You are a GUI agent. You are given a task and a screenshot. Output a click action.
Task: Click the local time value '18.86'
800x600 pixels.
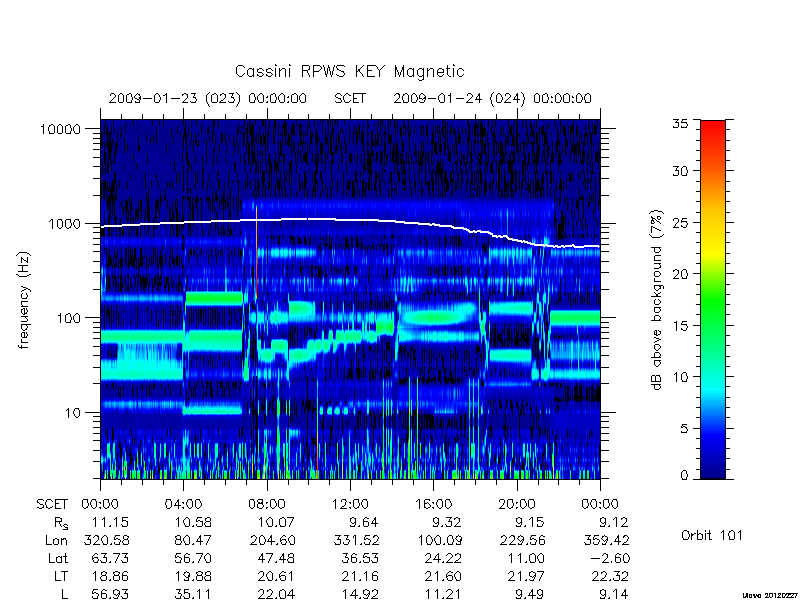pos(110,577)
